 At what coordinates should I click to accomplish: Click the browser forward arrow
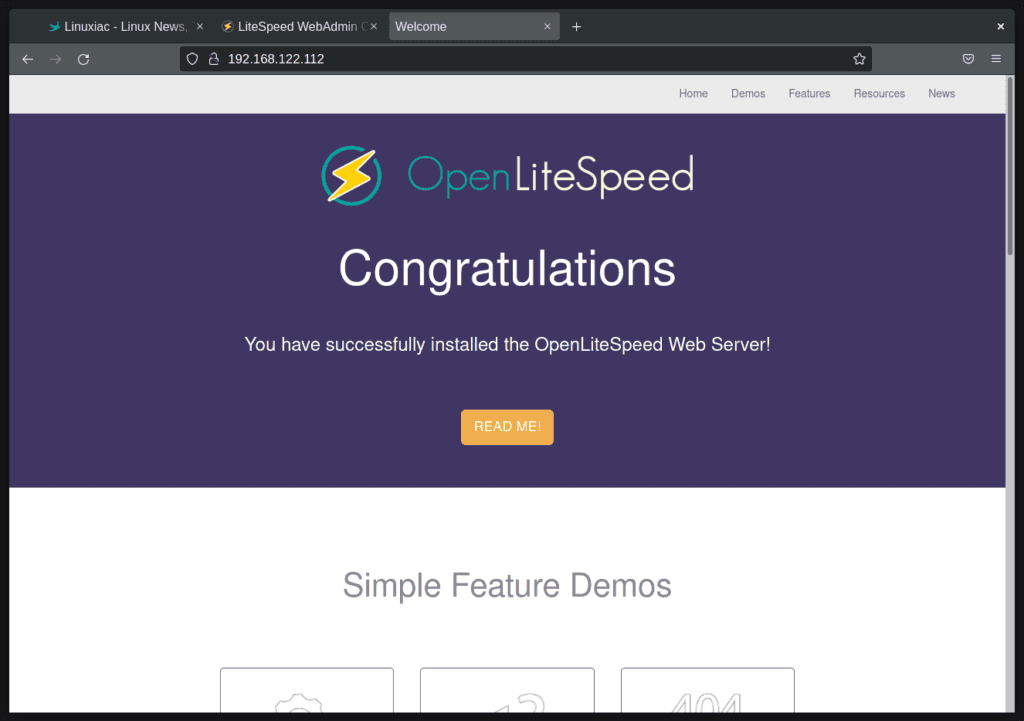(56, 59)
